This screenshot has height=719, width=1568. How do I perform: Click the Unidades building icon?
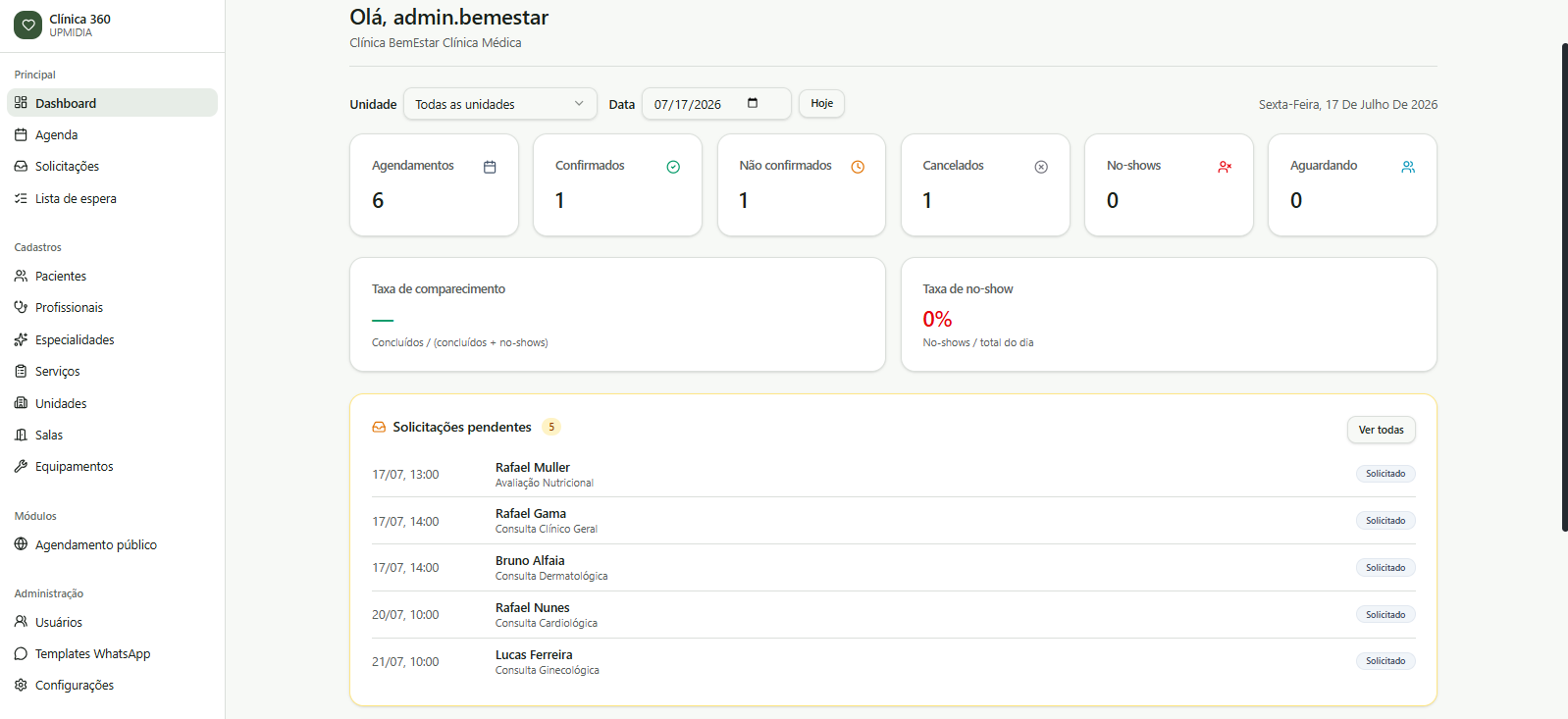coord(21,403)
